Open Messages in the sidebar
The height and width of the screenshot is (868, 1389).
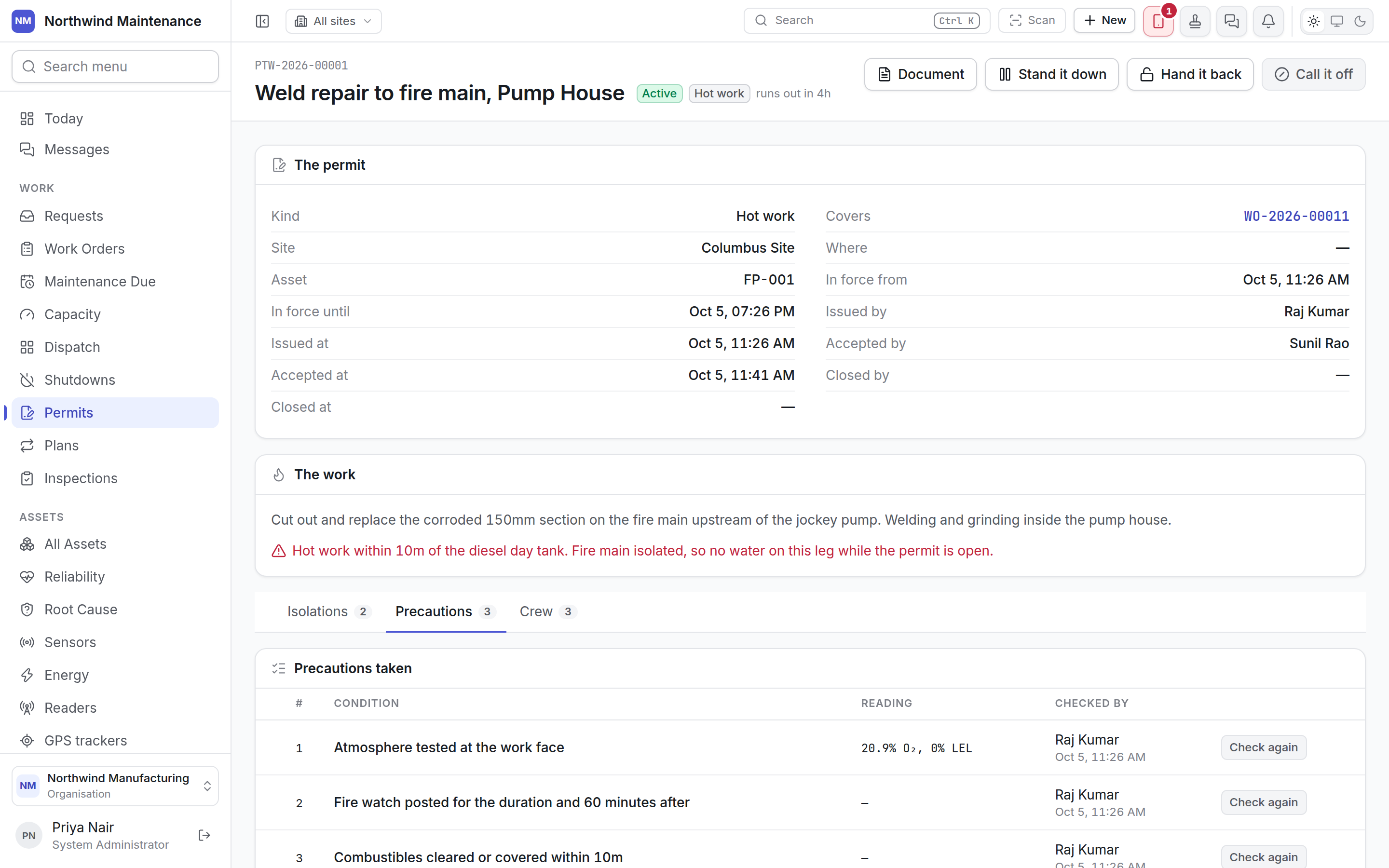tap(115, 149)
